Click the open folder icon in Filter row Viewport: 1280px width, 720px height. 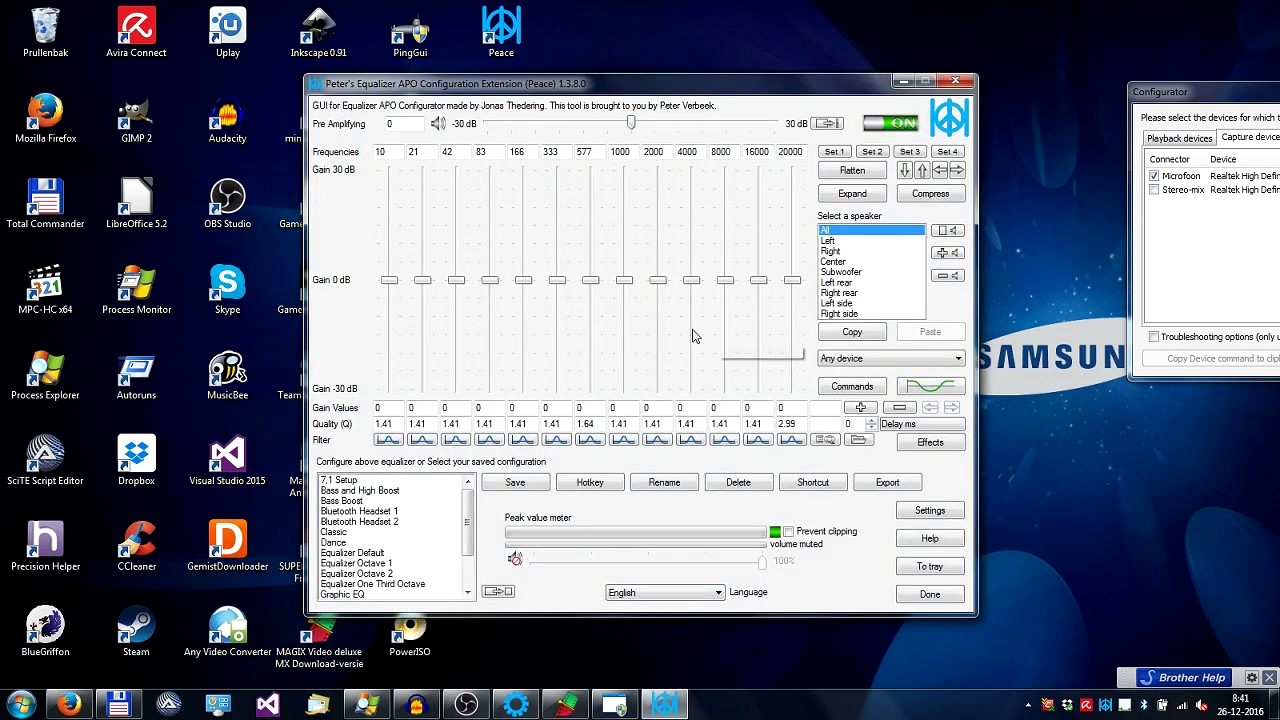point(859,440)
